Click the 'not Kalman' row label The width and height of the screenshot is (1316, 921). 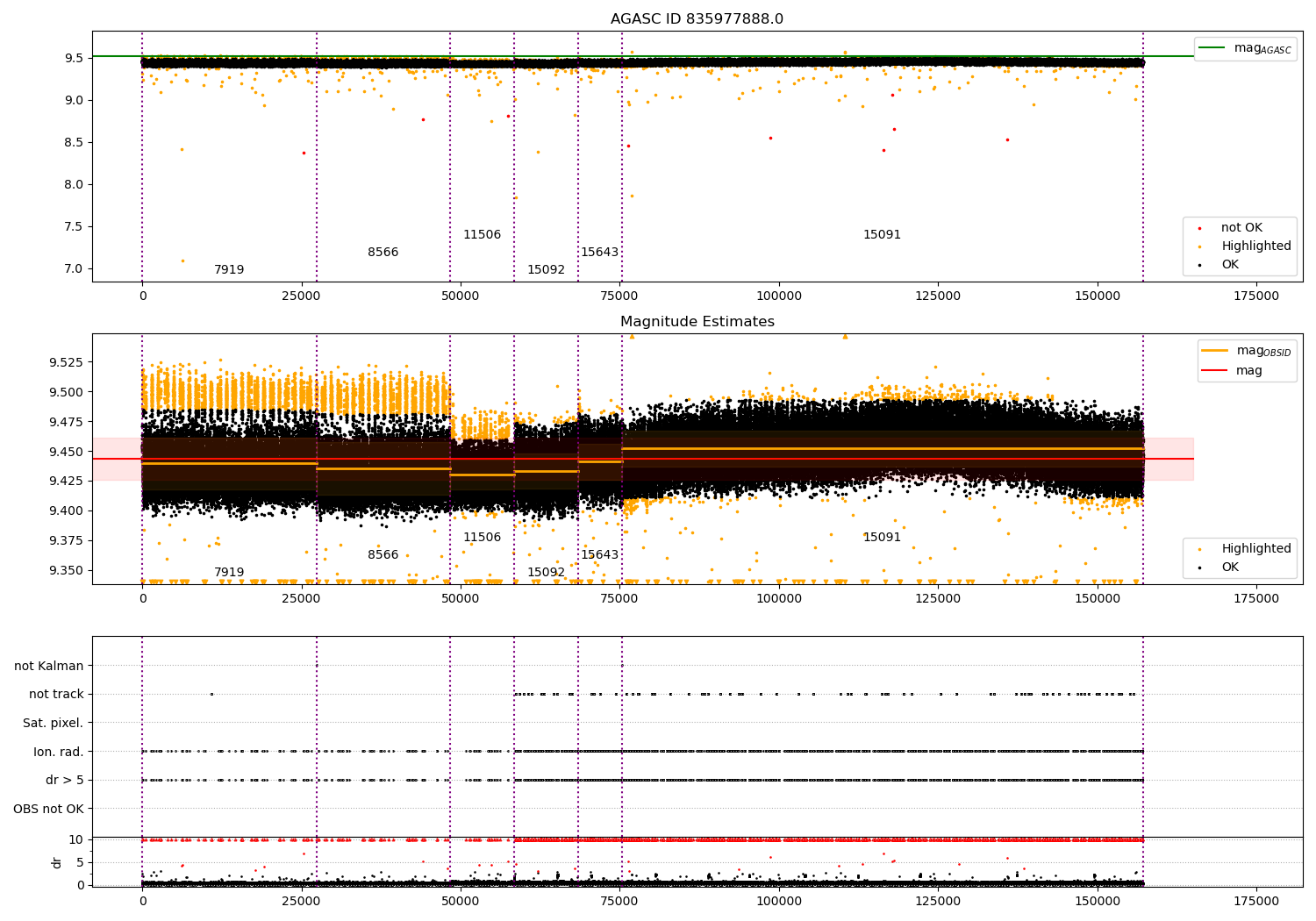click(x=49, y=667)
